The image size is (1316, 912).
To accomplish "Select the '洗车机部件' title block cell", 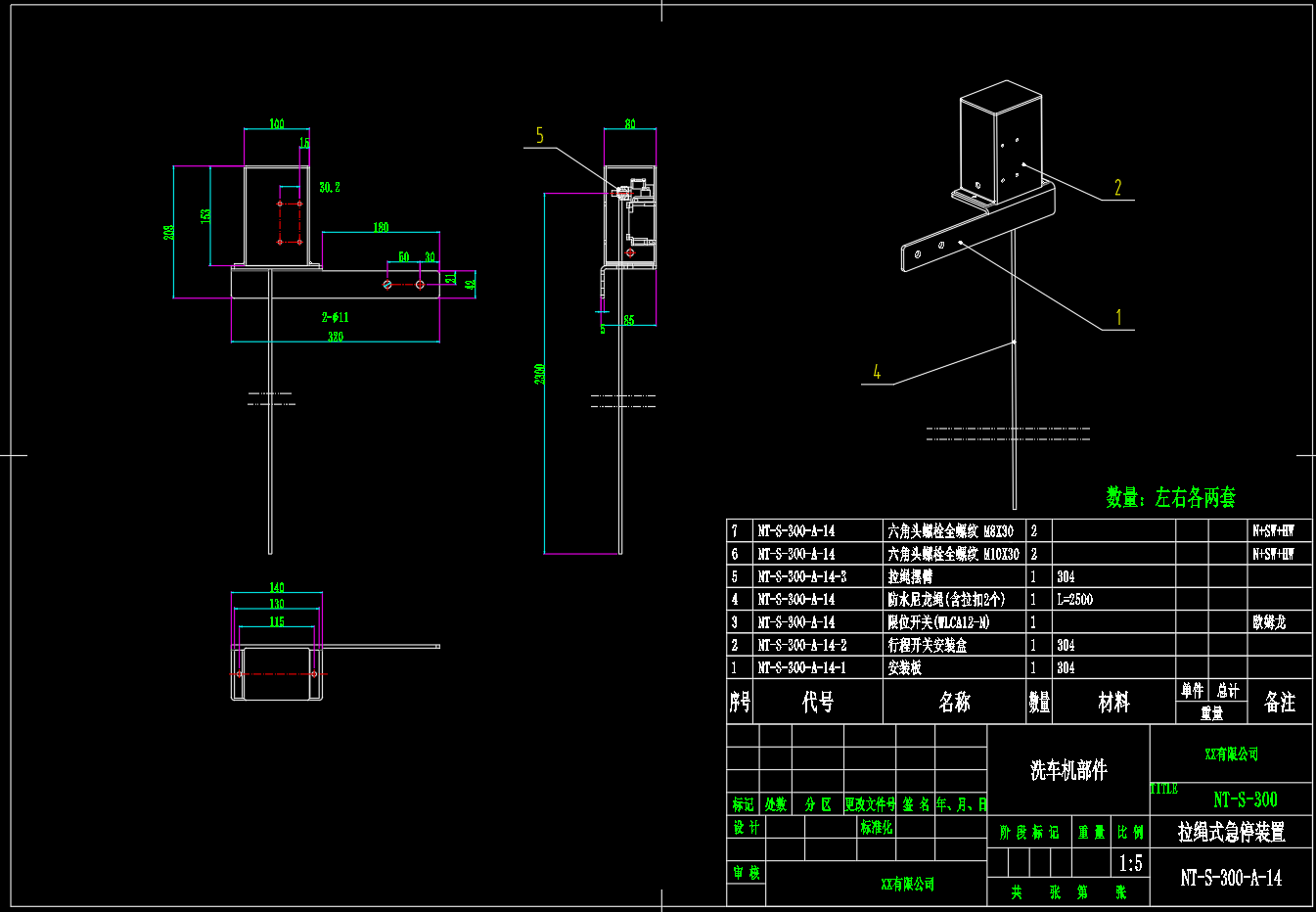I will 1067,770.
